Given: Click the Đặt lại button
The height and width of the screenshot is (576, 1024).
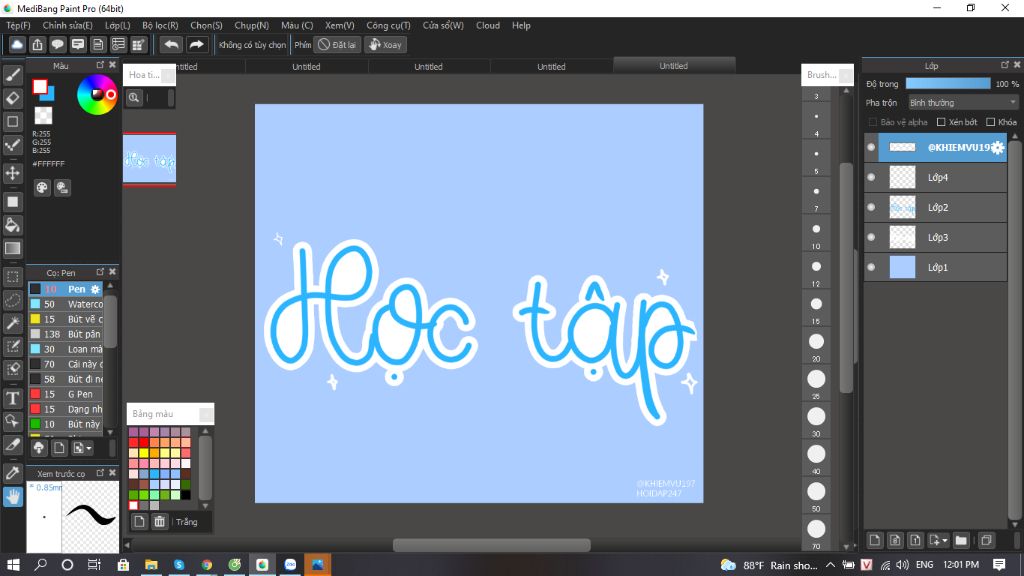Looking at the screenshot, I should pyautogui.click(x=337, y=44).
